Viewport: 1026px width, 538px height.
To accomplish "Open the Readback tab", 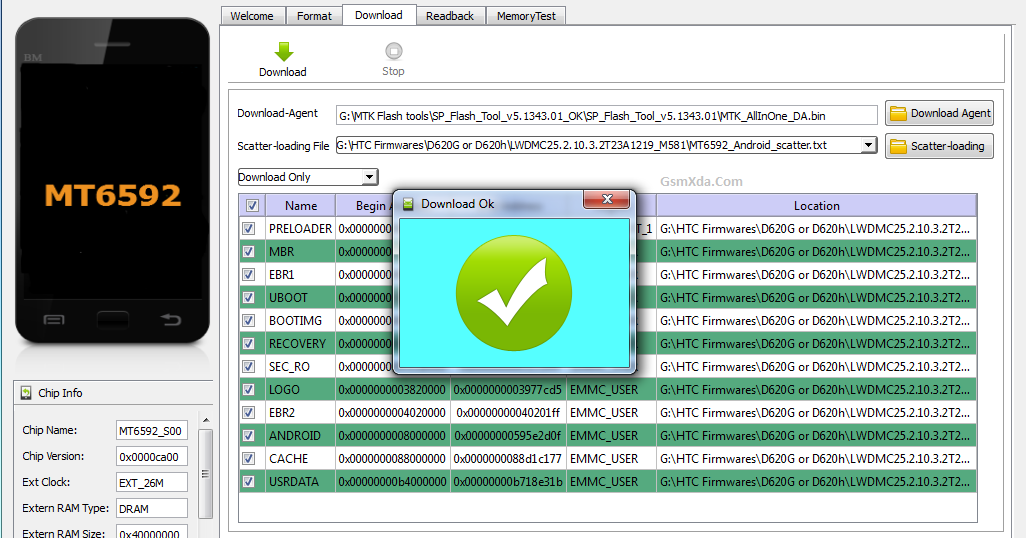I will point(450,16).
